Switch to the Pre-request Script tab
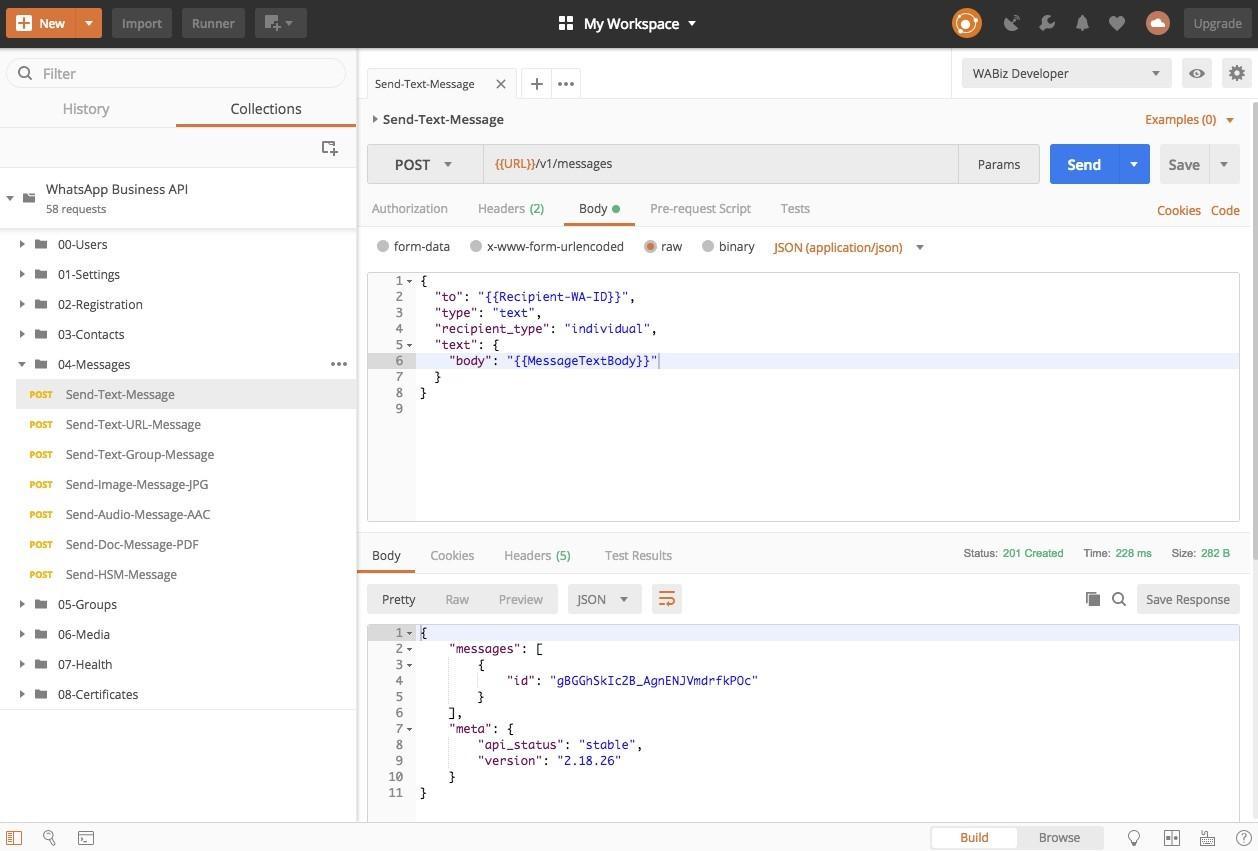The width and height of the screenshot is (1258, 851). (700, 208)
